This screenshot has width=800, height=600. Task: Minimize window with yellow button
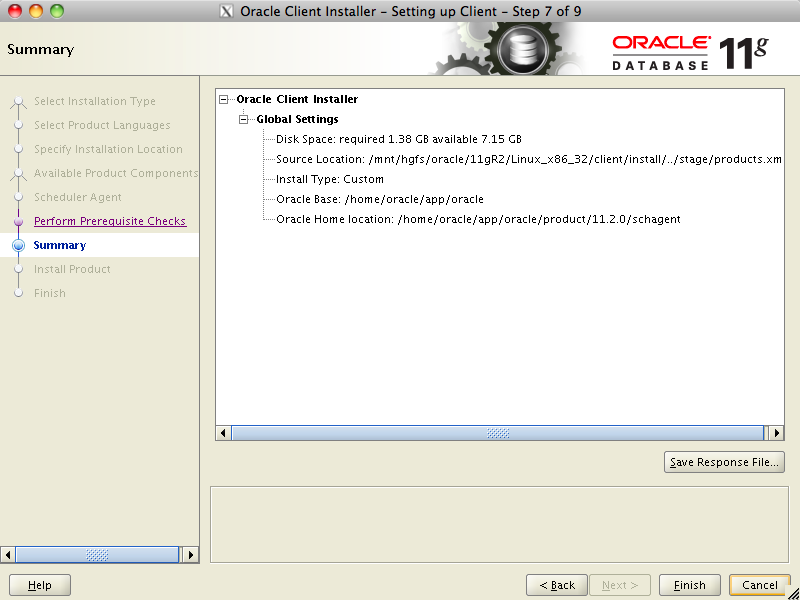point(36,11)
